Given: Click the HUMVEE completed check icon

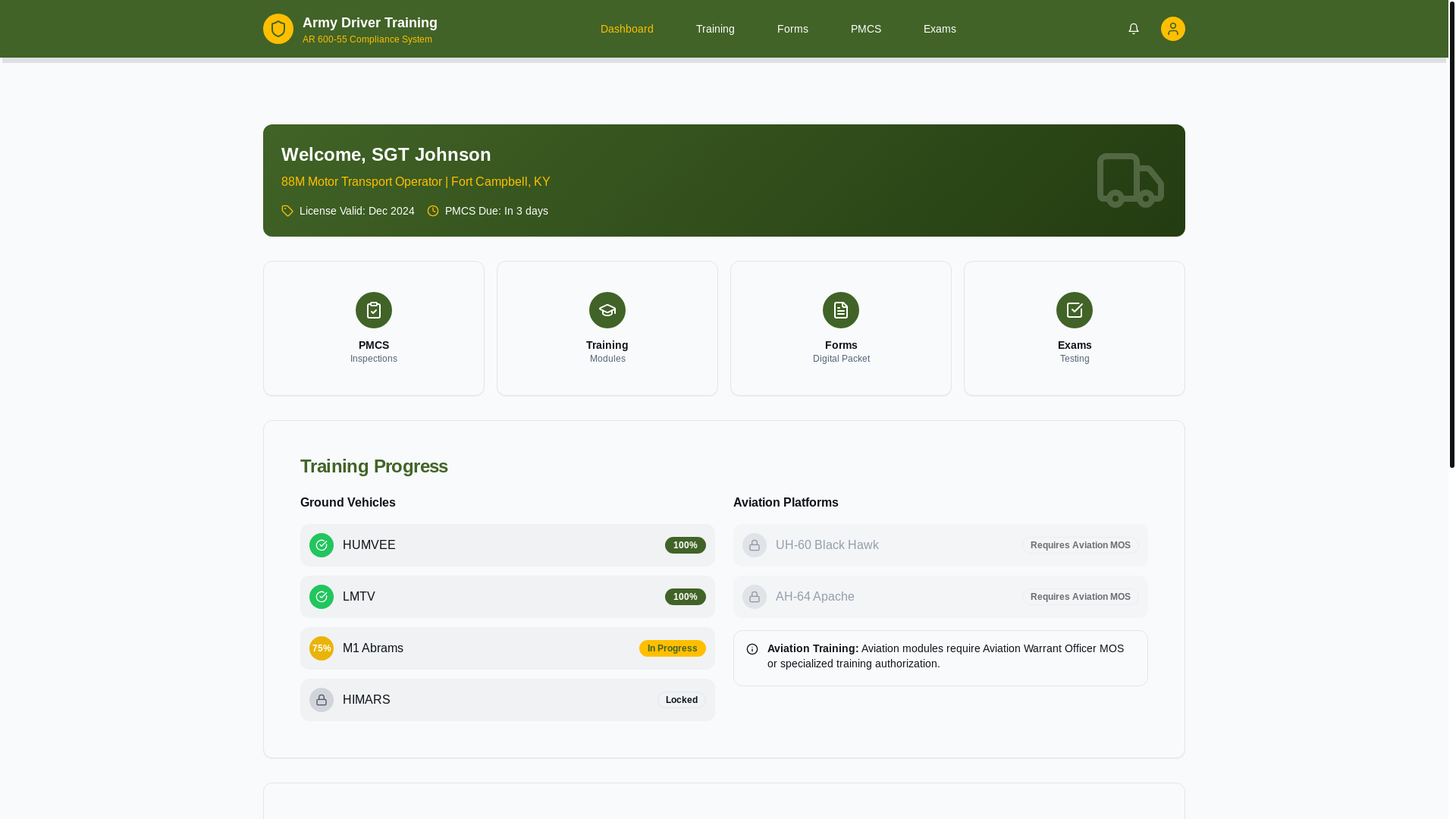Looking at the screenshot, I should coord(322,545).
